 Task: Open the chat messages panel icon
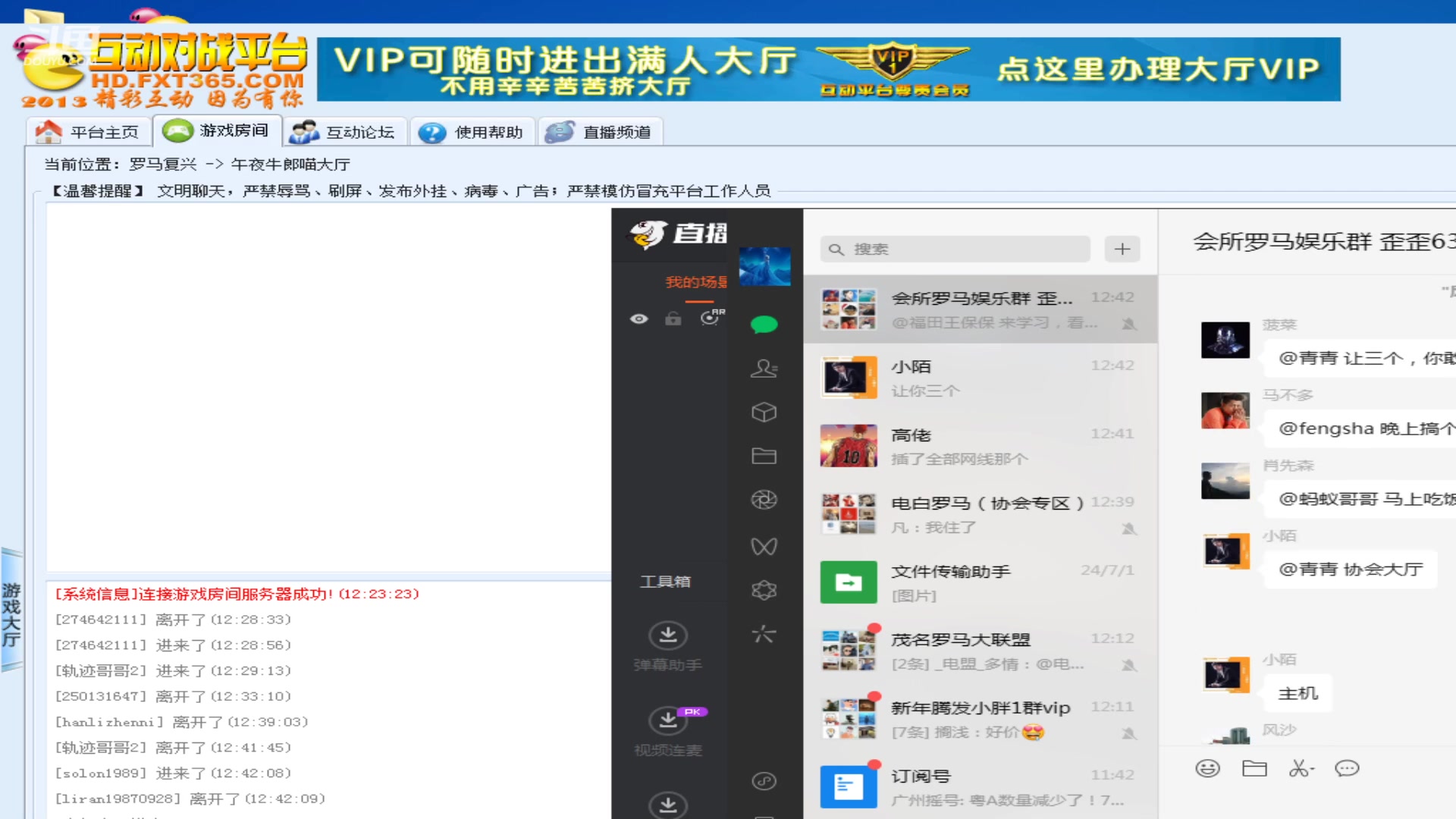click(x=764, y=324)
